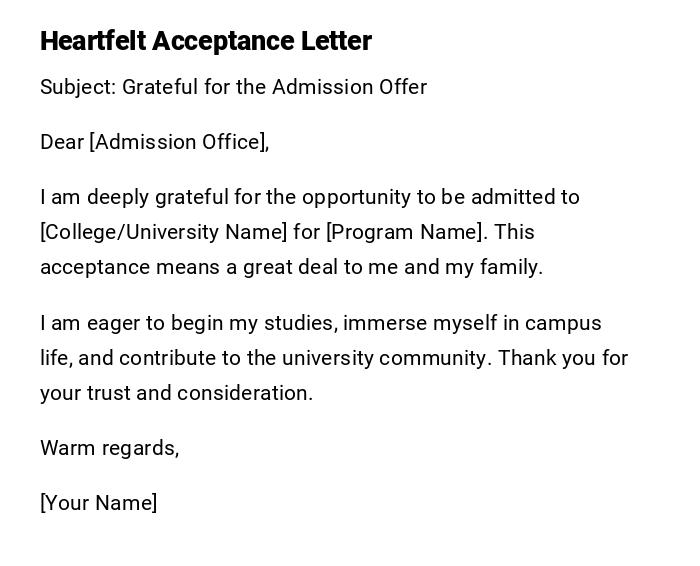Viewport: 700px width, 566px height.
Task: Click the "Warm regards," closing line
Action: pos(110,448)
